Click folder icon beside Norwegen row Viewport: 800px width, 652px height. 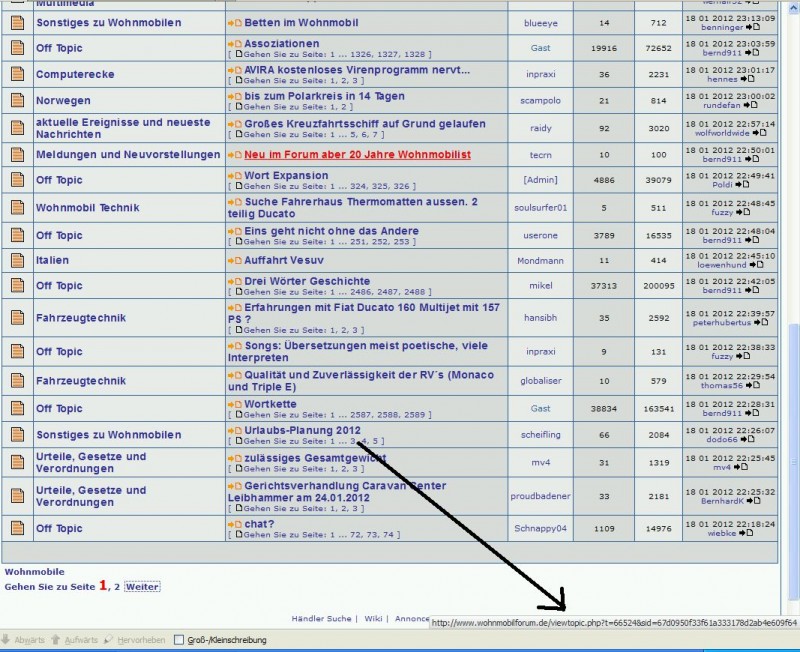click(17, 100)
